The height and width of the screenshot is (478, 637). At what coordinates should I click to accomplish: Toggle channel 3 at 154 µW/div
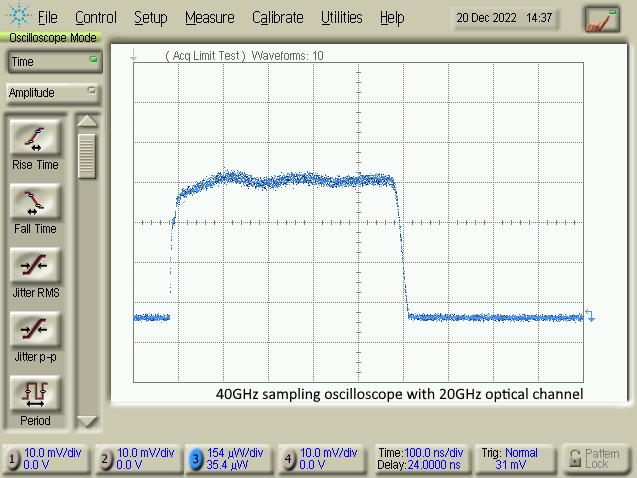pos(198,459)
